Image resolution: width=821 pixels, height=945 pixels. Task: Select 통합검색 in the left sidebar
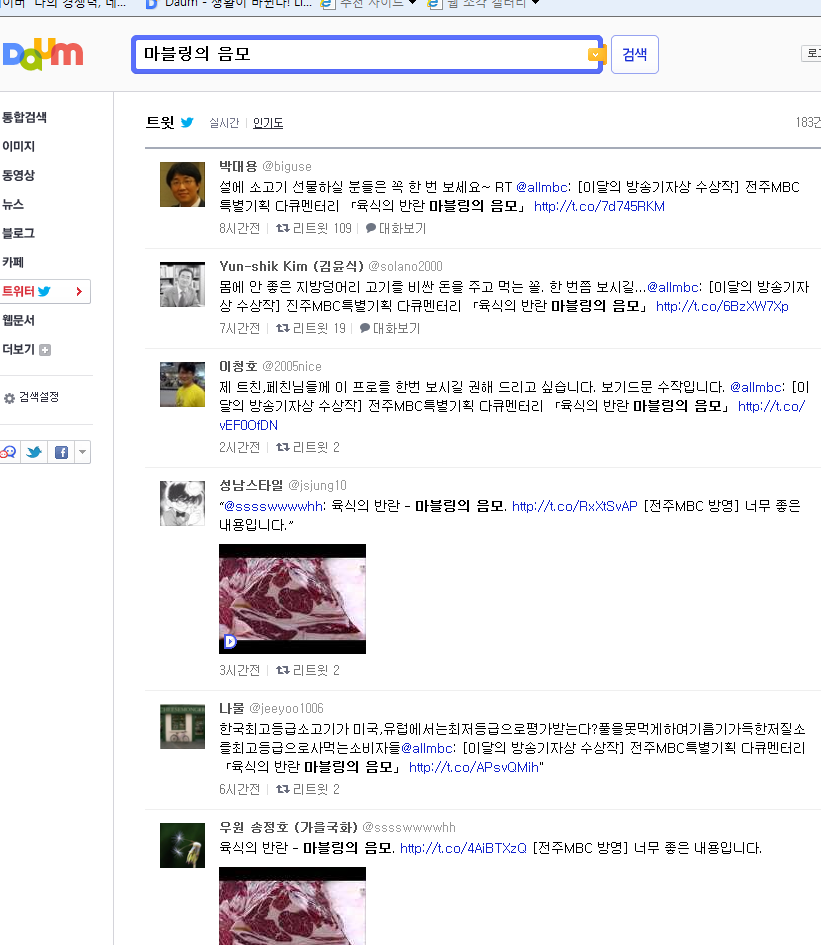coord(24,117)
